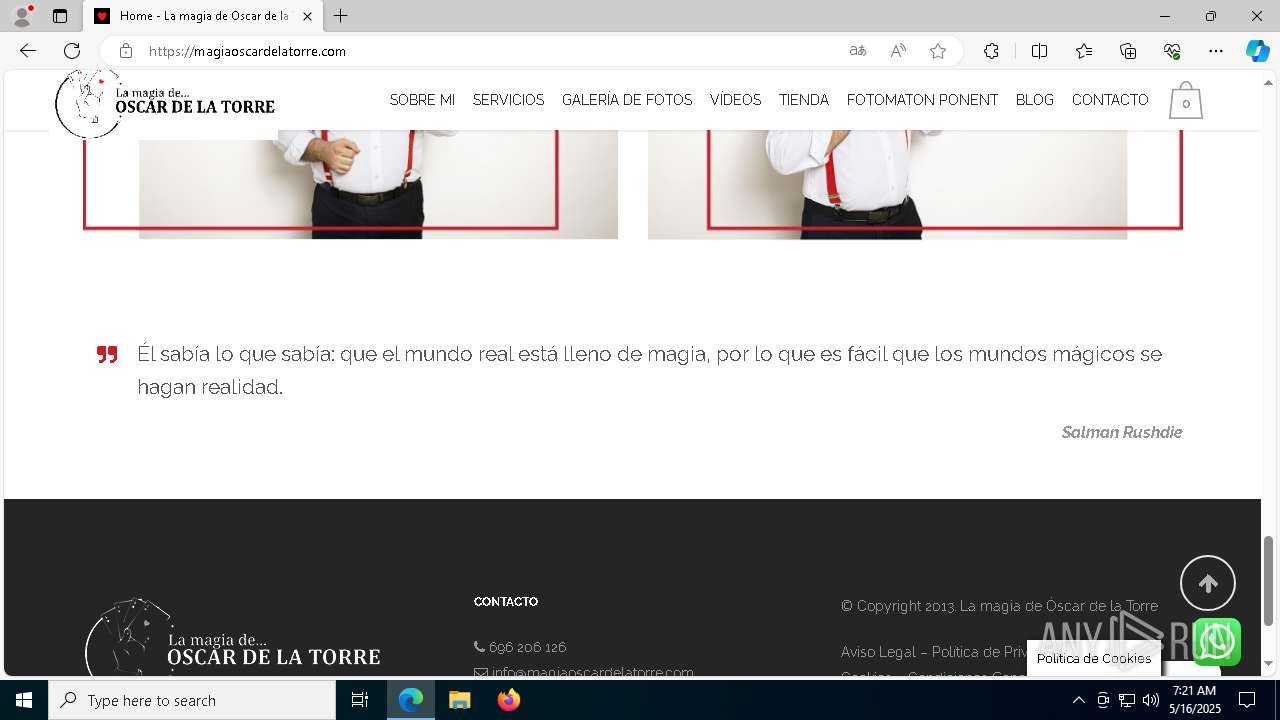
Task: Open Edge settings and more menu
Action: tap(1216, 51)
